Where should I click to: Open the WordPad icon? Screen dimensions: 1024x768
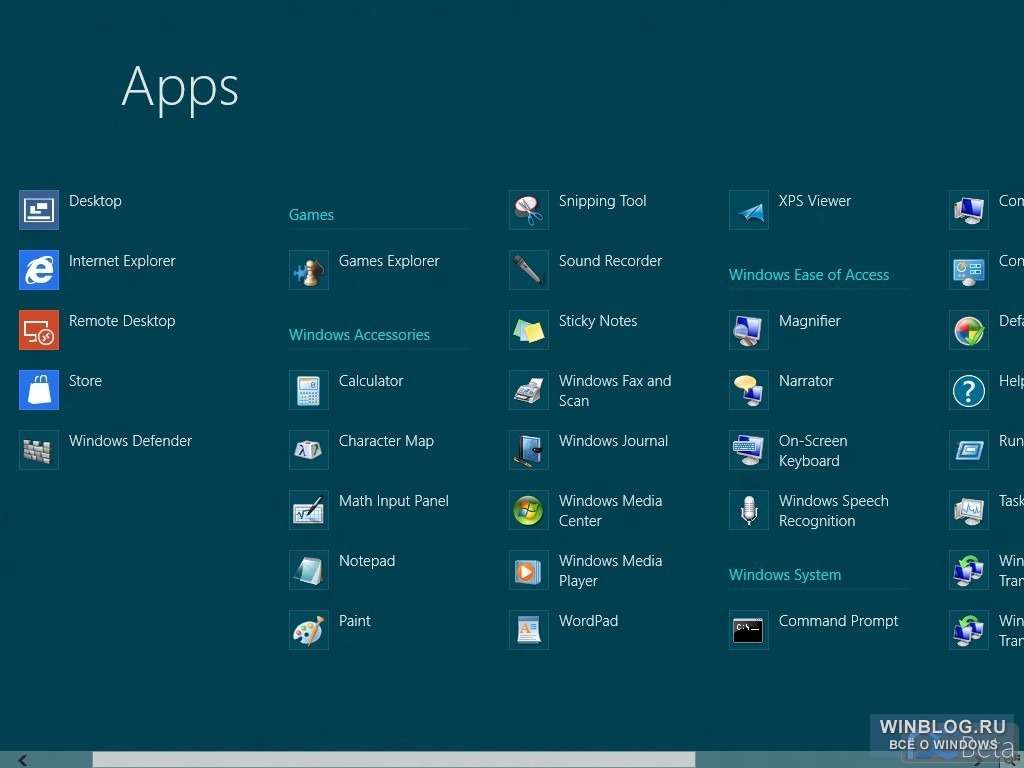[529, 630]
